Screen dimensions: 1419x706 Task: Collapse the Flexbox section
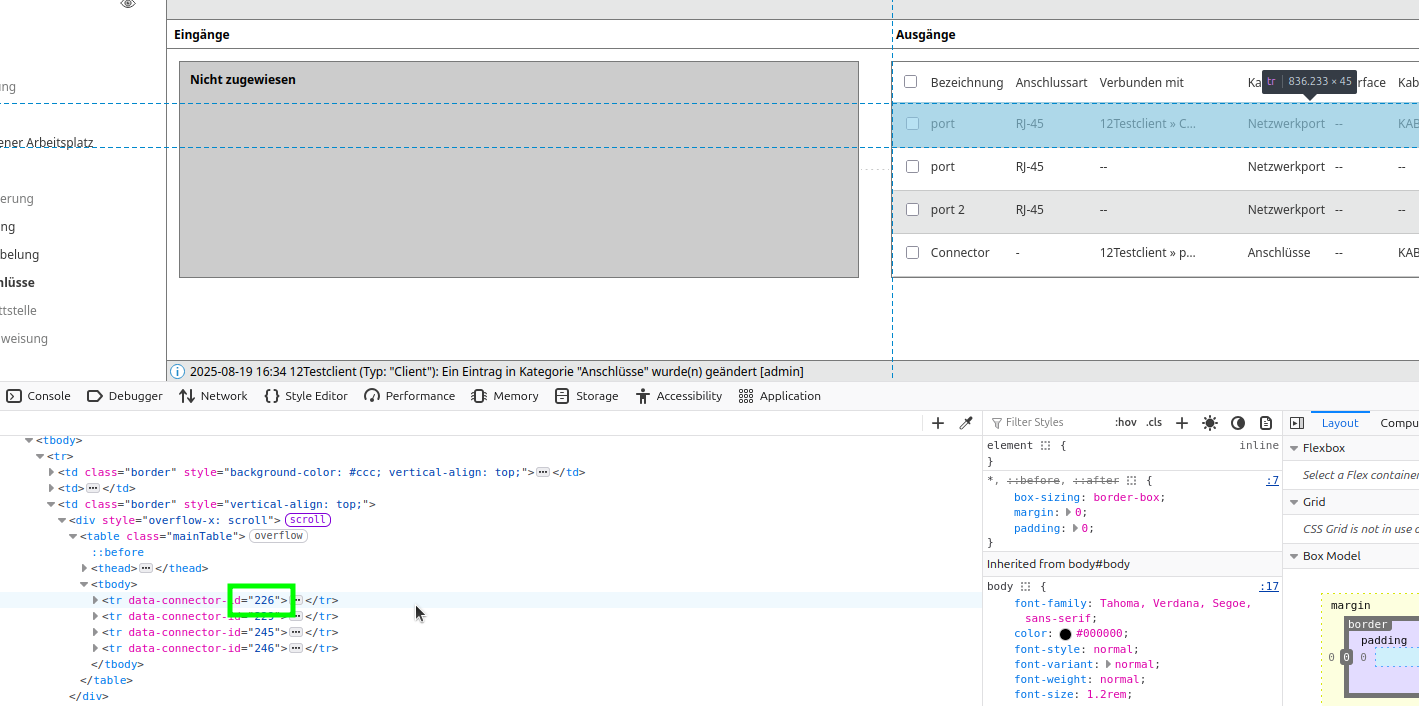[1293, 449]
